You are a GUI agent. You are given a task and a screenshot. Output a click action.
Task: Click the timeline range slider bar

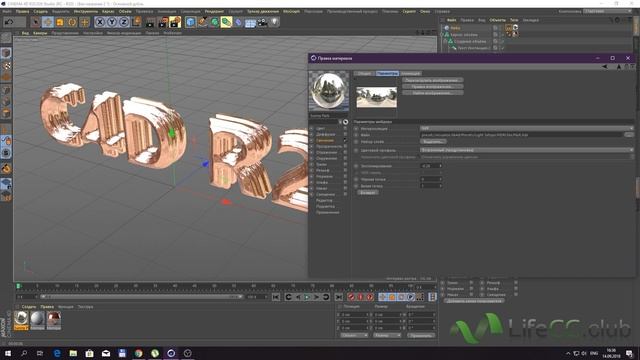point(142,297)
